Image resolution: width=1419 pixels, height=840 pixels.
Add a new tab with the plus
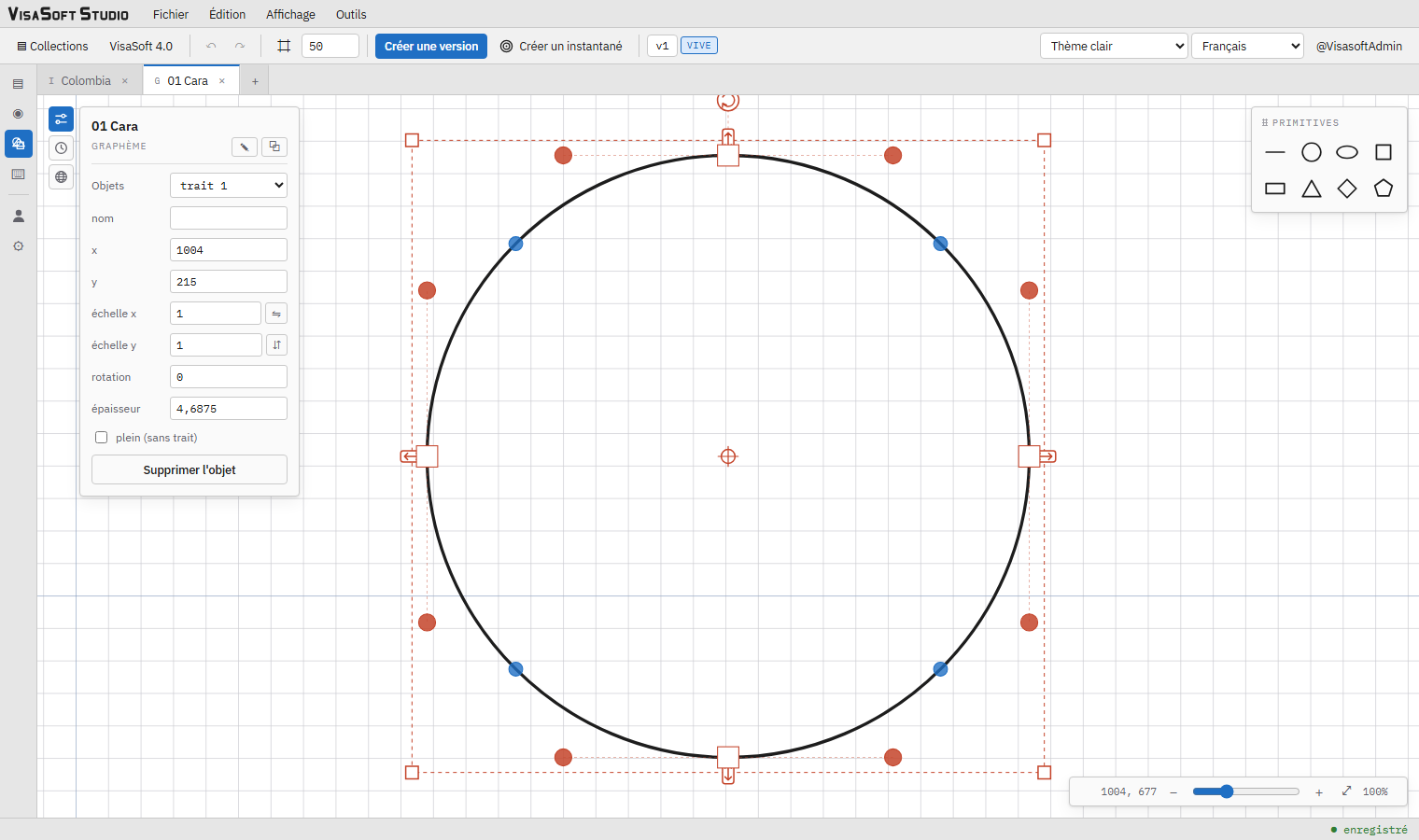click(x=255, y=81)
